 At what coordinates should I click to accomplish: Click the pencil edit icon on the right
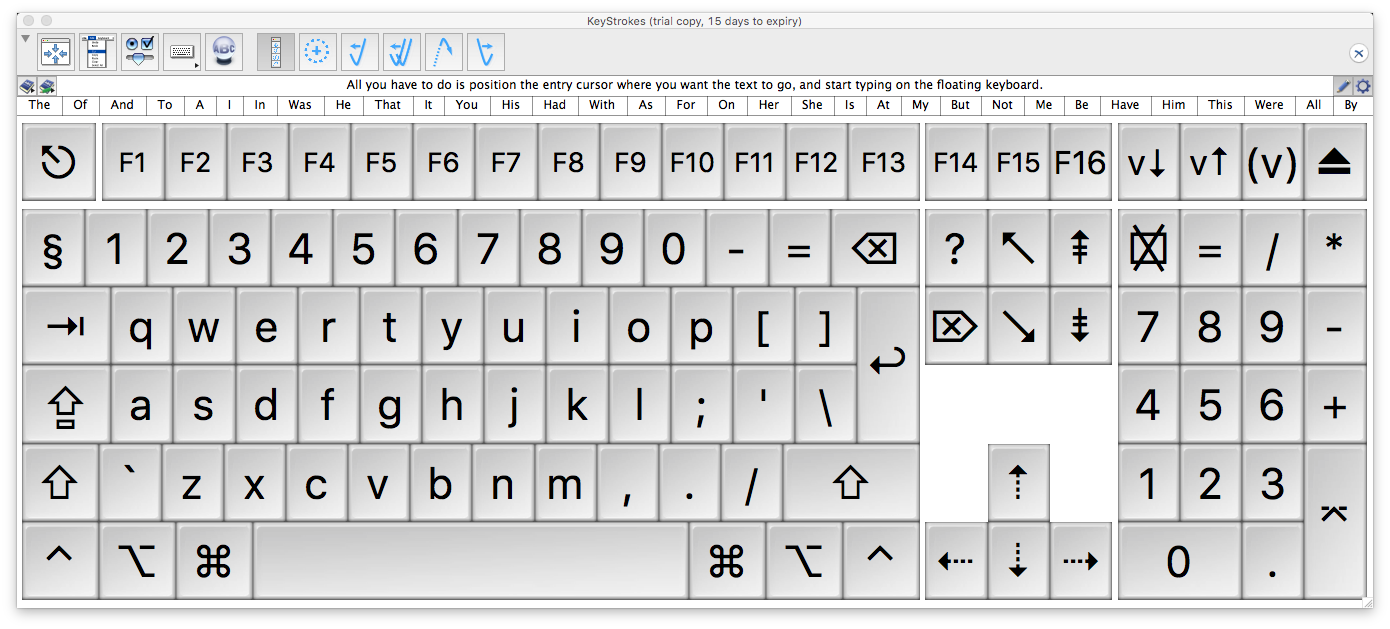1343,86
